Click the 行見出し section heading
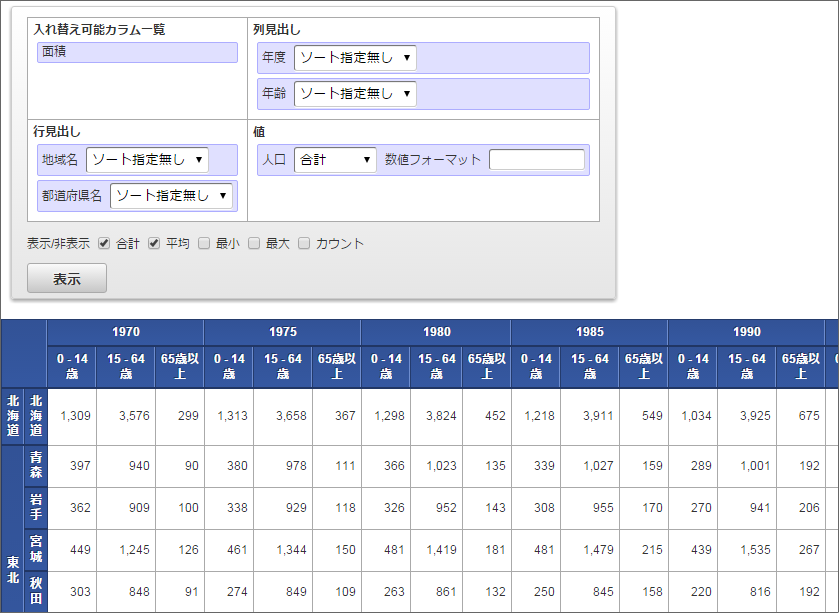839x613 pixels. [x=57, y=131]
